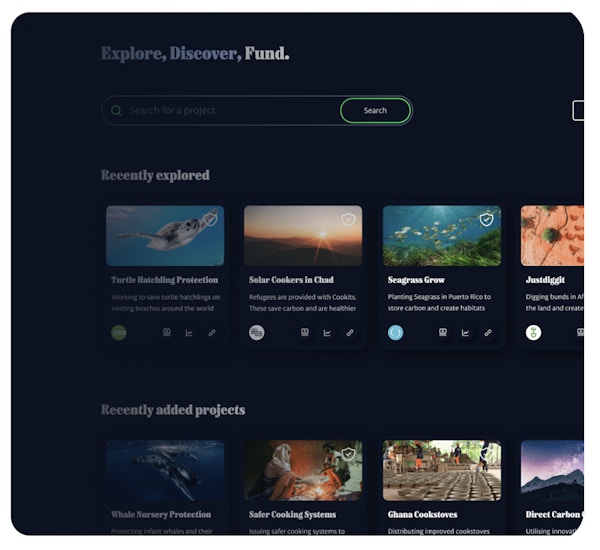
Task: Click 'Working to save turtle hatchlings' description
Action: [166, 302]
